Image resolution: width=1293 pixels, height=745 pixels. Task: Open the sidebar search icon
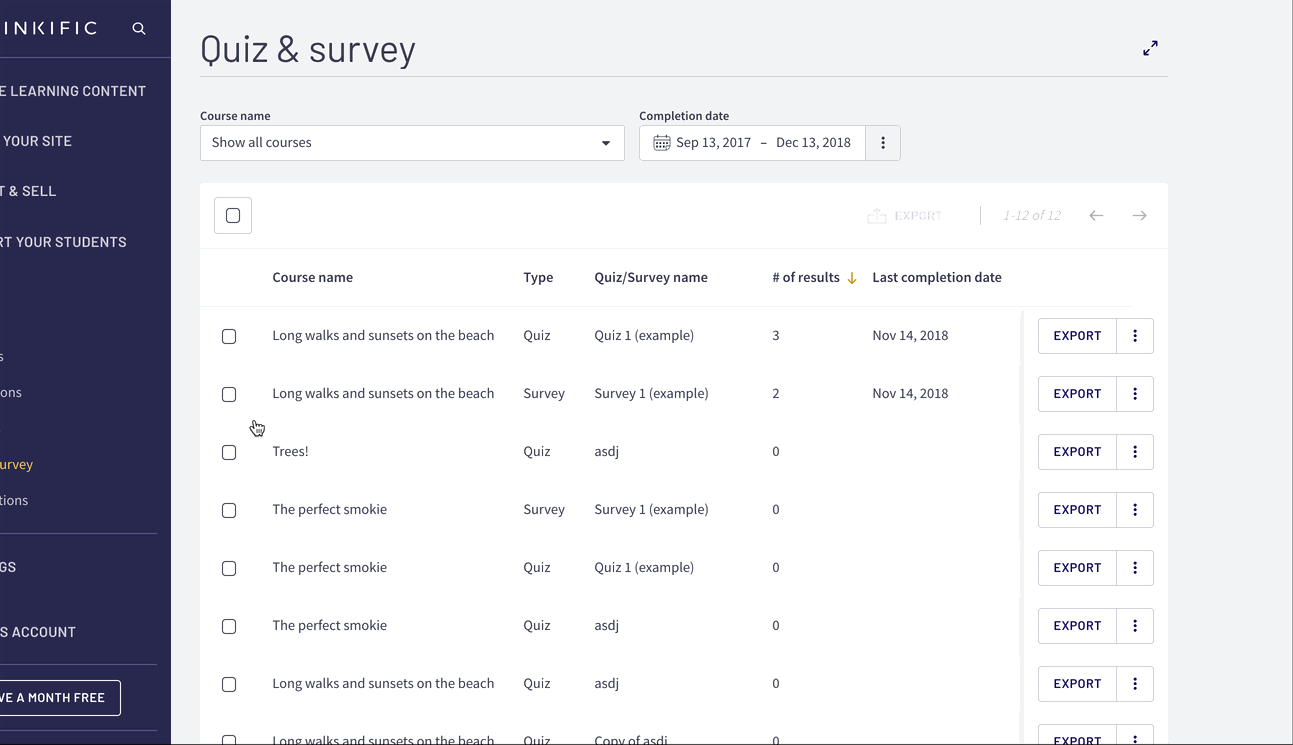tap(139, 29)
